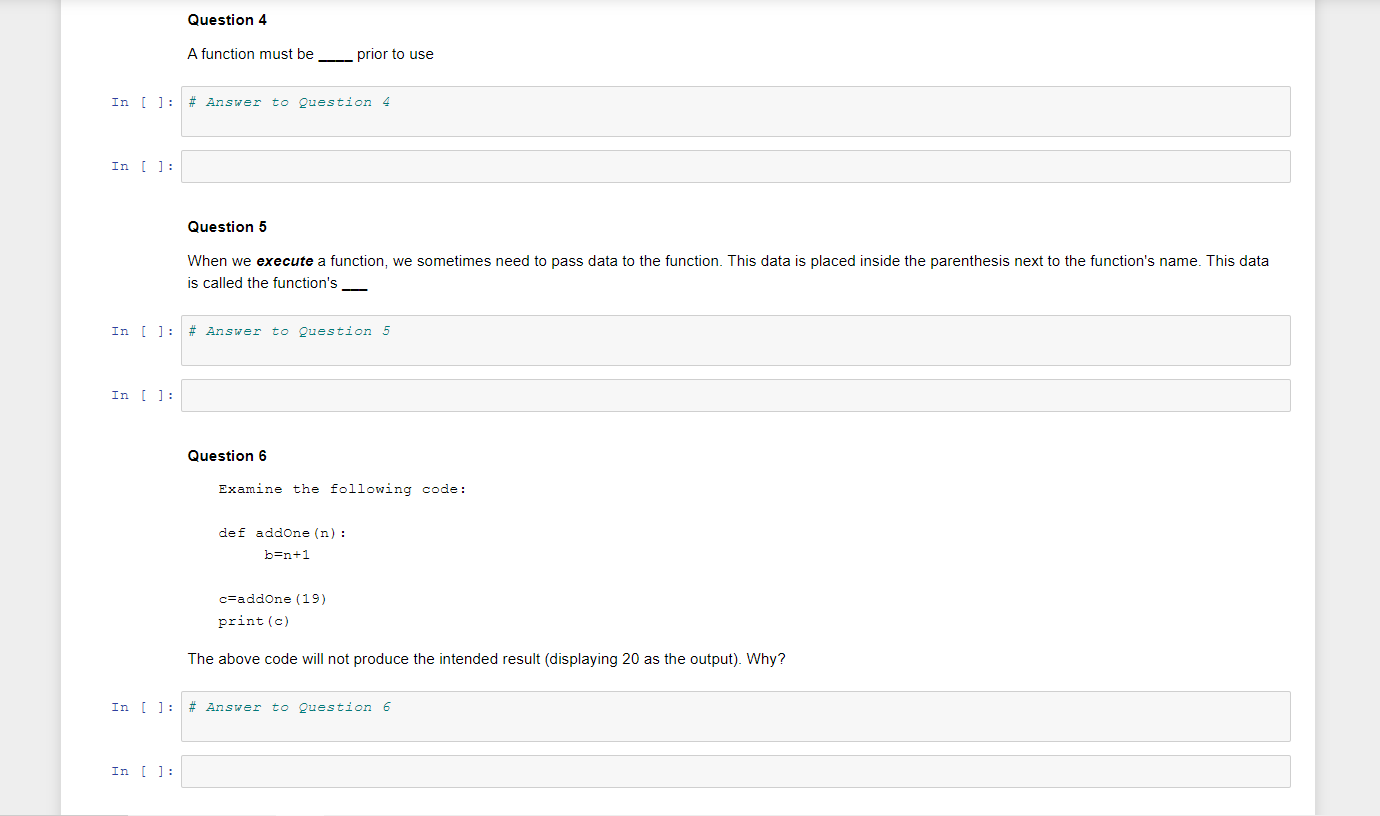1380x816 pixels.
Task: Select the Question 4 heading cell
Action: click(227, 20)
